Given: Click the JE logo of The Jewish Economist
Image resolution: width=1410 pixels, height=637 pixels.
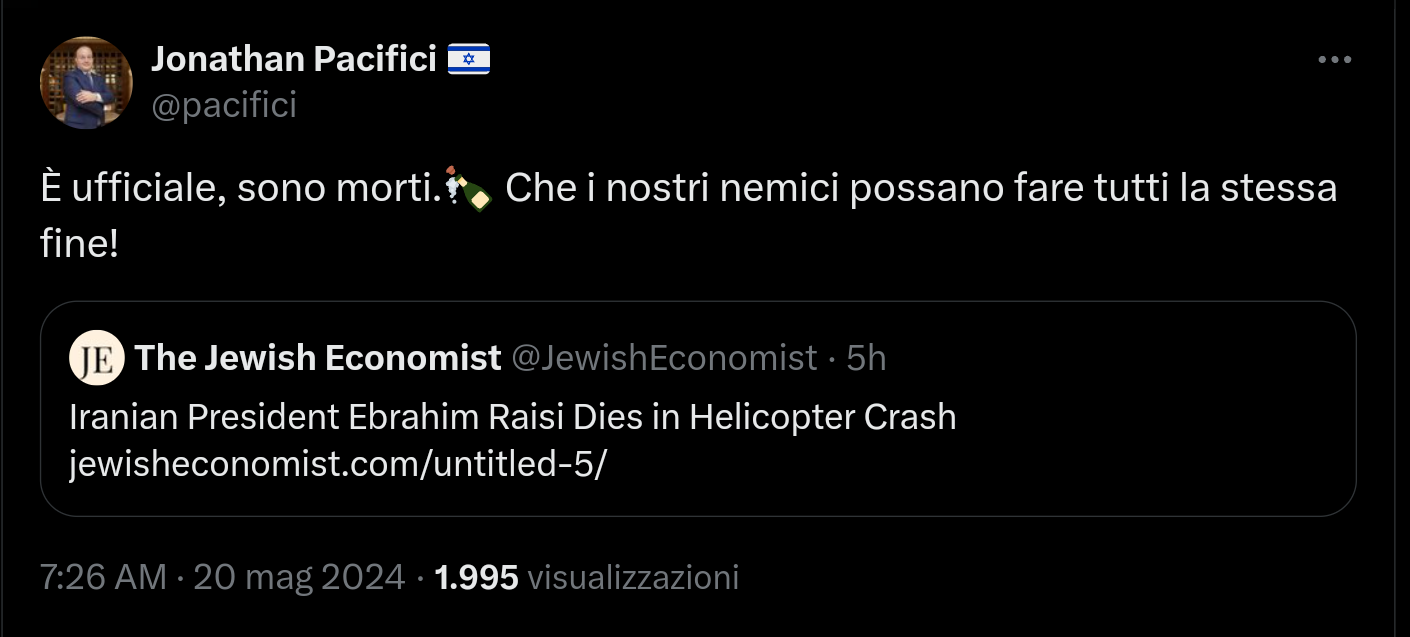Looking at the screenshot, I should point(96,357).
